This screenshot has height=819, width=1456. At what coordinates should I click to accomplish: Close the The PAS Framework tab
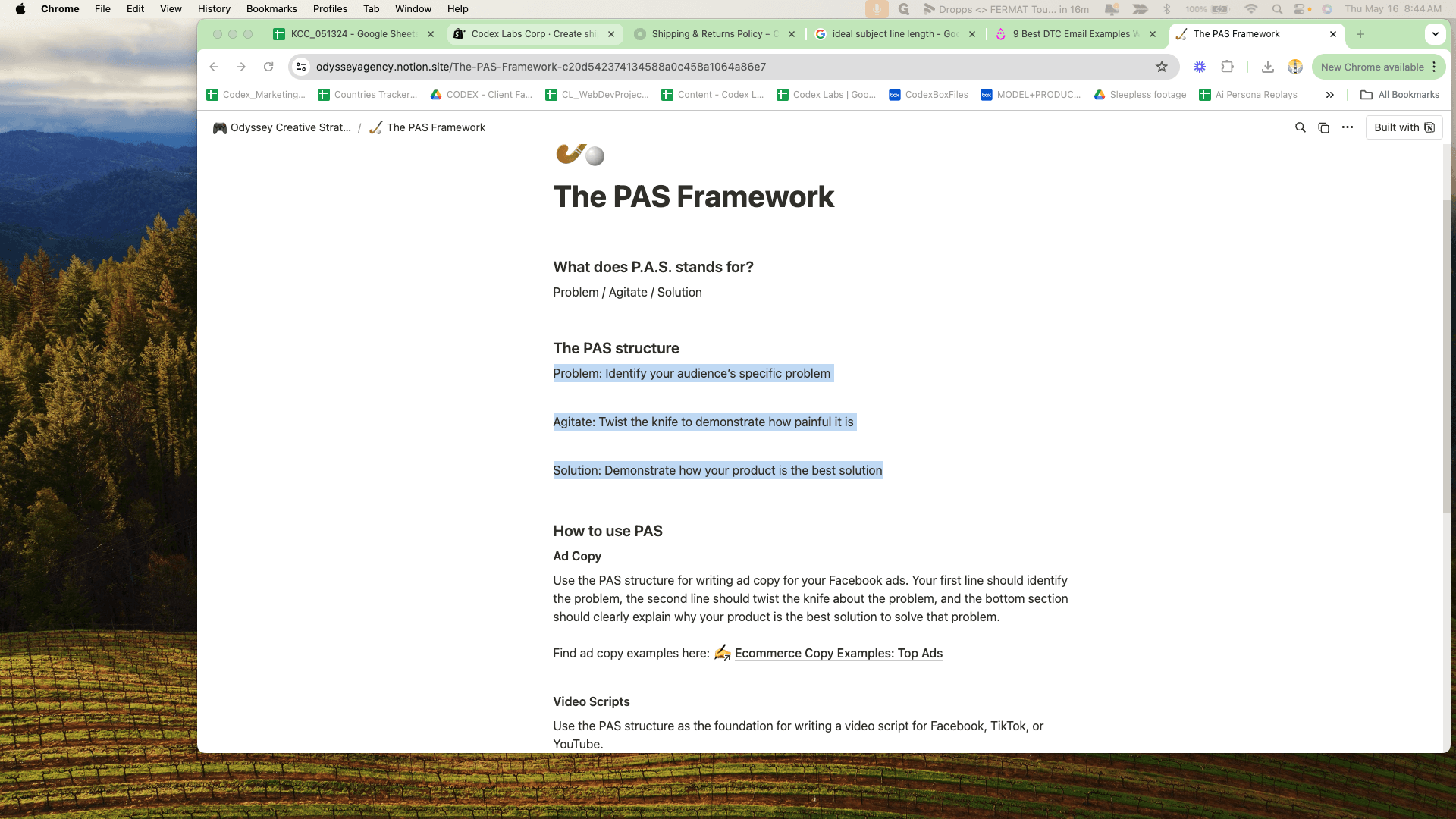(x=1333, y=34)
